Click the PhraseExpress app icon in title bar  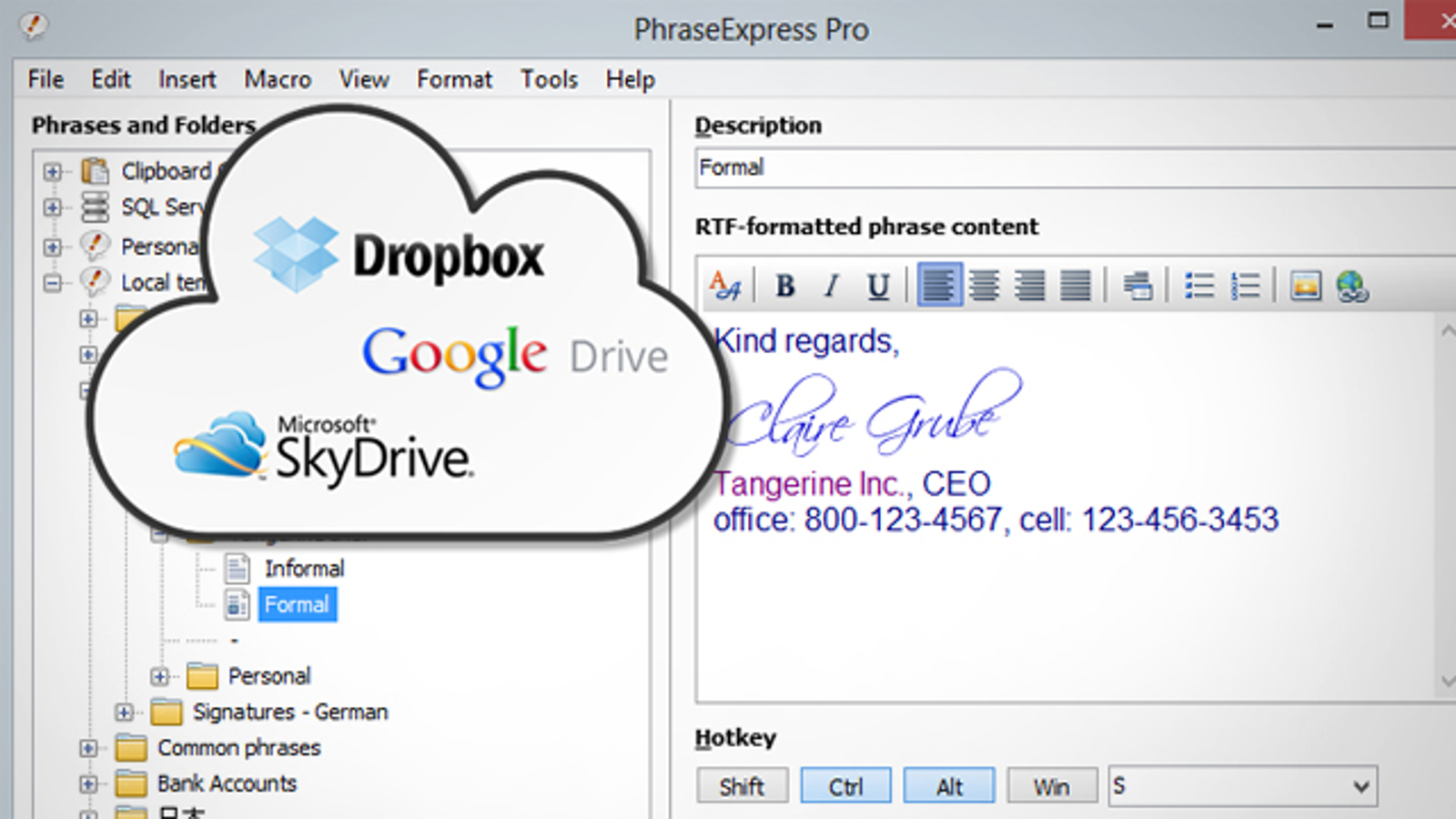[33, 25]
